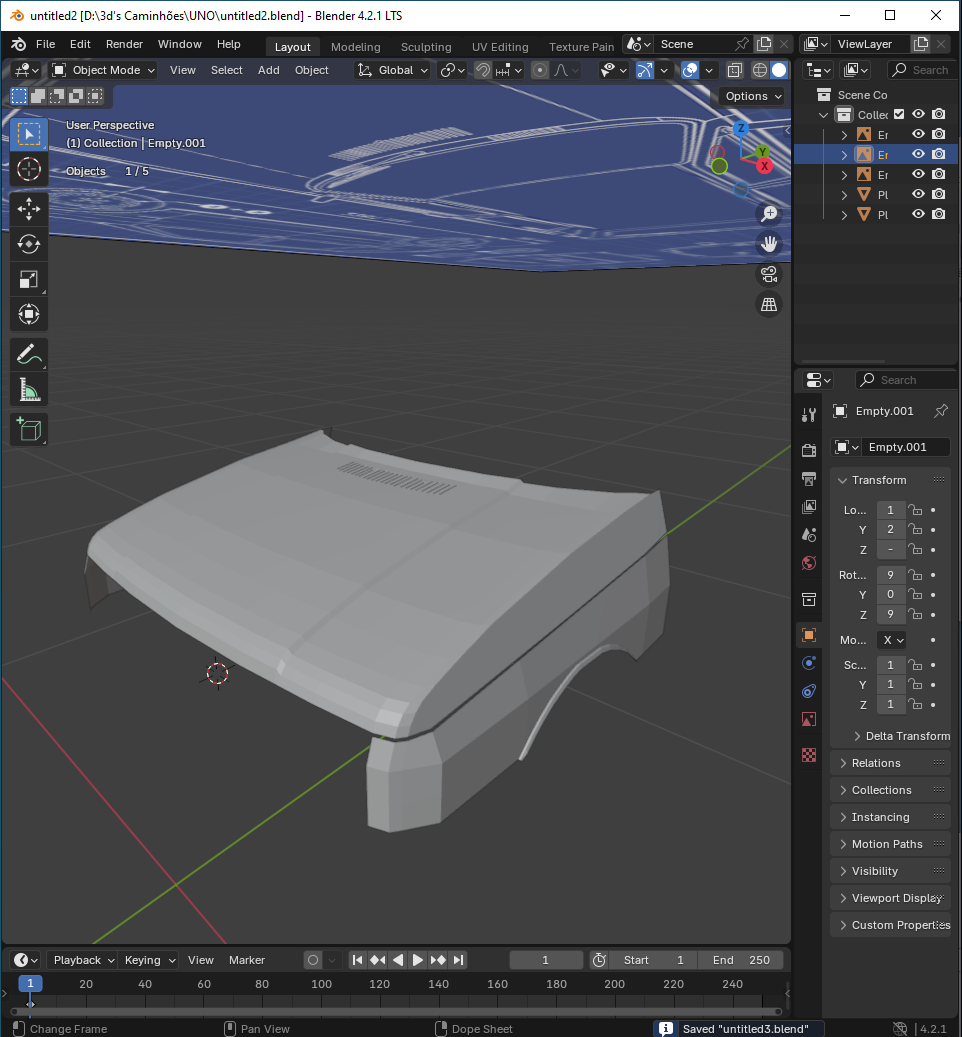Select the Add Cube tool
Image resolution: width=962 pixels, height=1037 pixels.
click(x=28, y=430)
